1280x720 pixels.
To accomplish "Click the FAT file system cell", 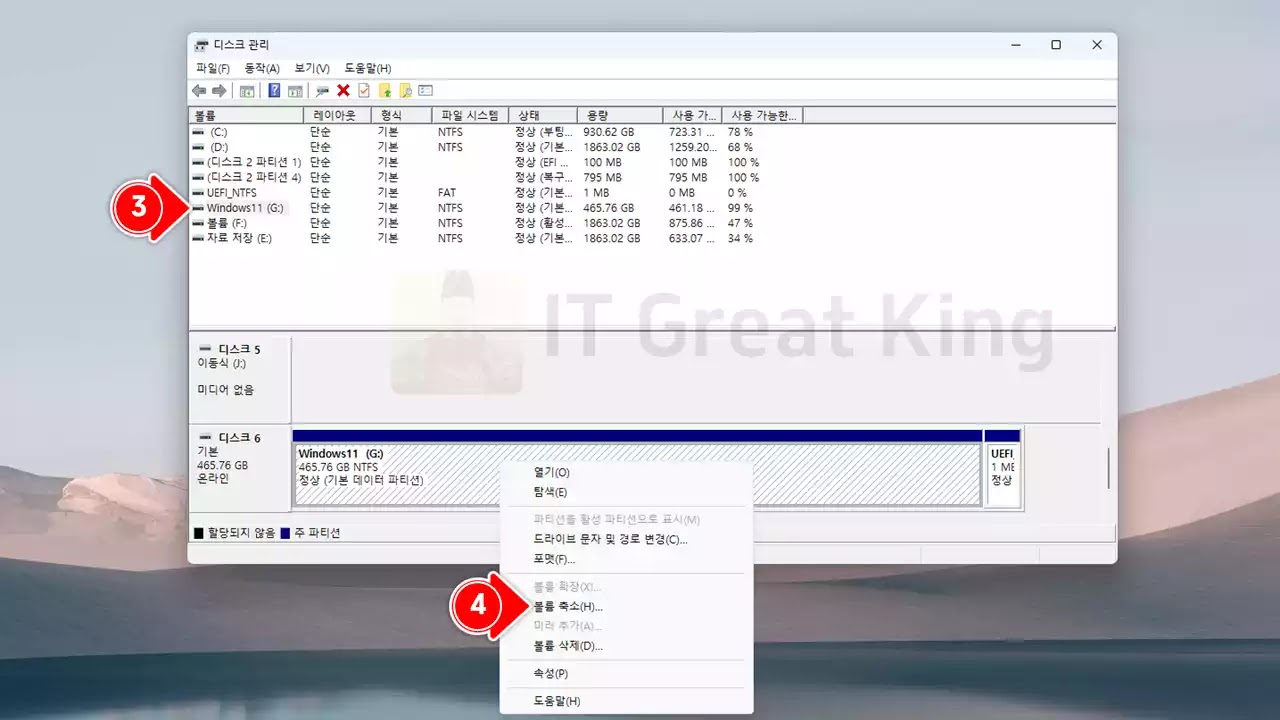I will pos(447,192).
